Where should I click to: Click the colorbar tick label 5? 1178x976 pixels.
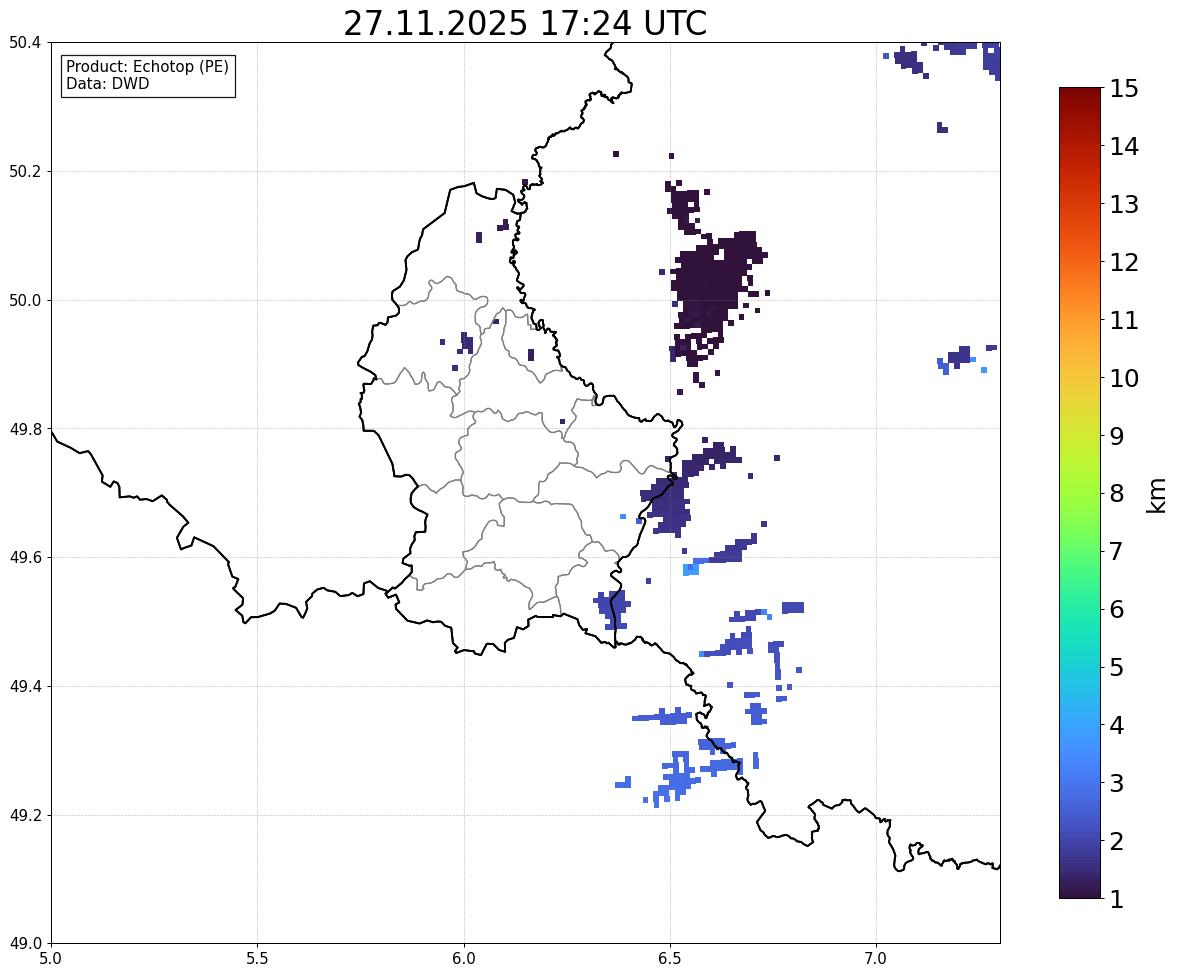click(1116, 667)
